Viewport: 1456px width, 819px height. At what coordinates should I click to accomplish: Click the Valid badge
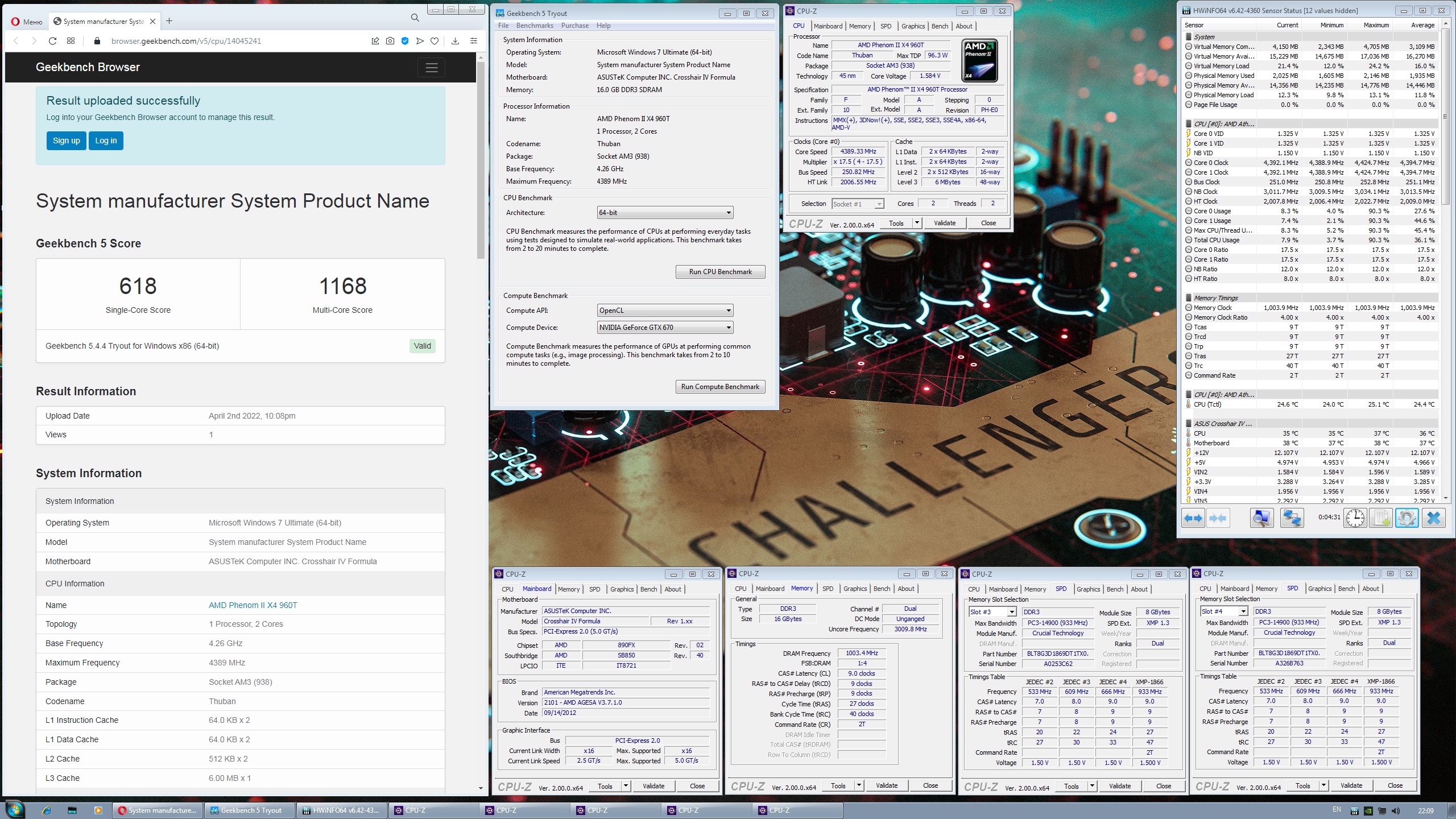pos(422,346)
